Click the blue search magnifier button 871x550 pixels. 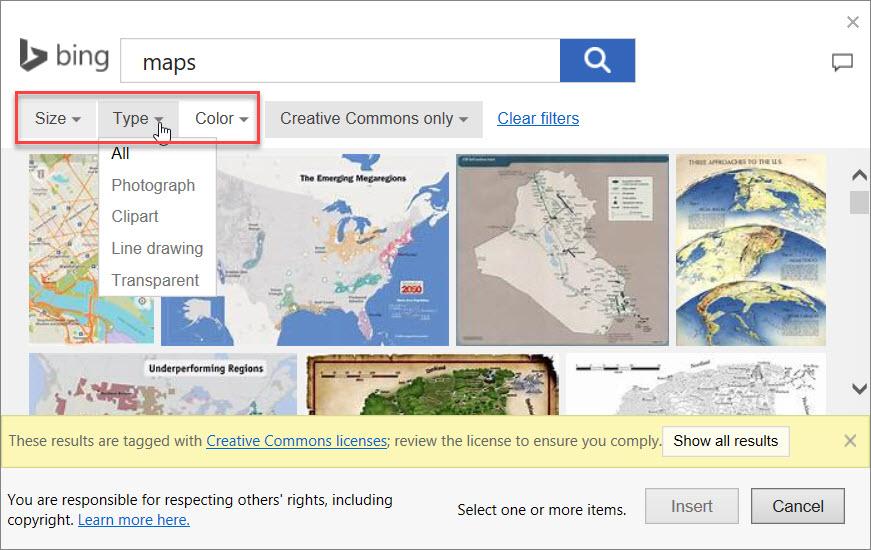(597, 61)
